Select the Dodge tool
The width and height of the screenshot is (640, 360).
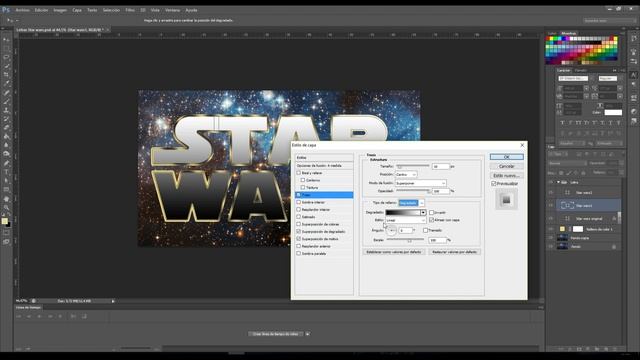click(x=6, y=154)
